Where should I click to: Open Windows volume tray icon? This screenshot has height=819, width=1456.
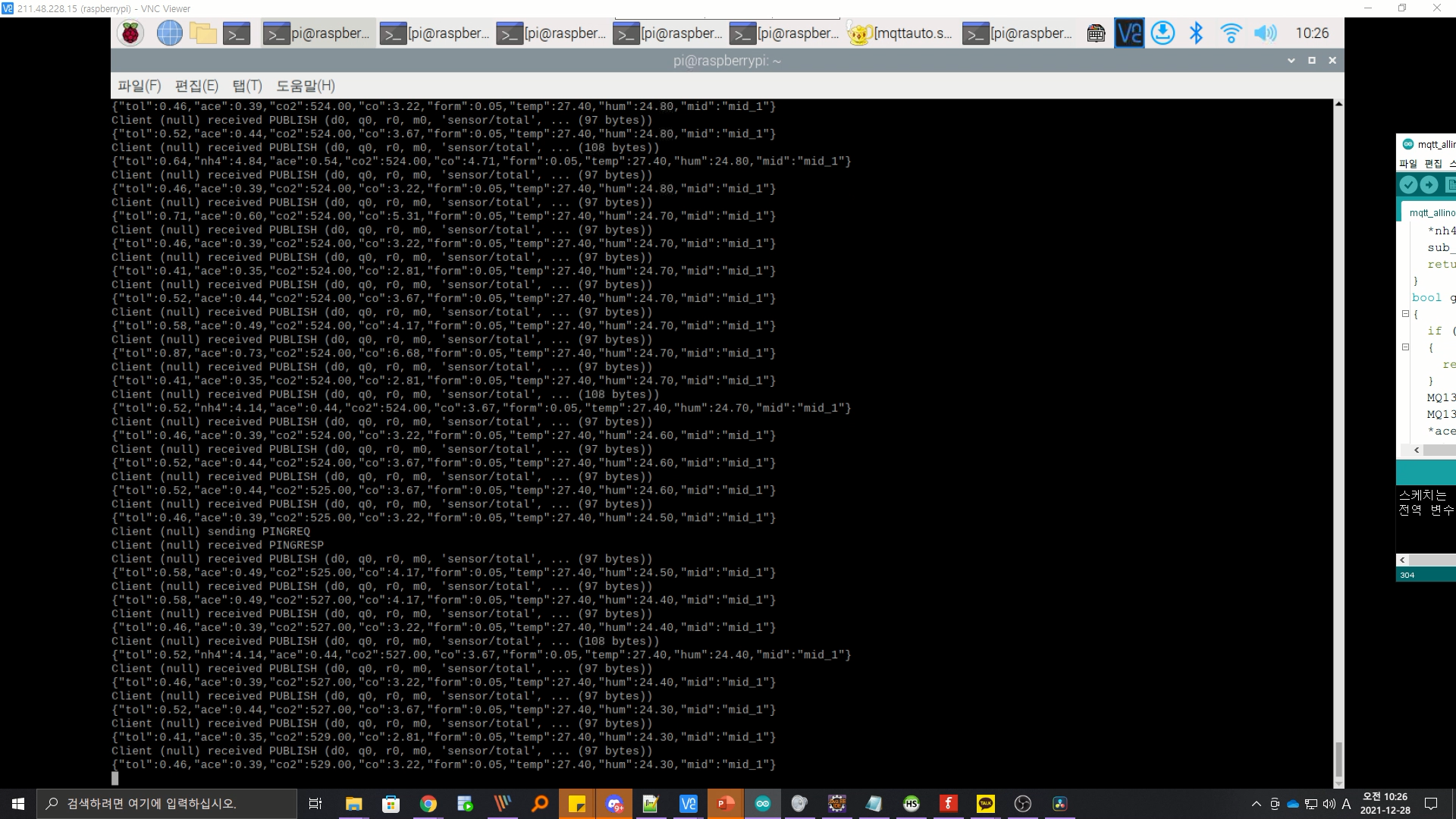click(x=1329, y=804)
